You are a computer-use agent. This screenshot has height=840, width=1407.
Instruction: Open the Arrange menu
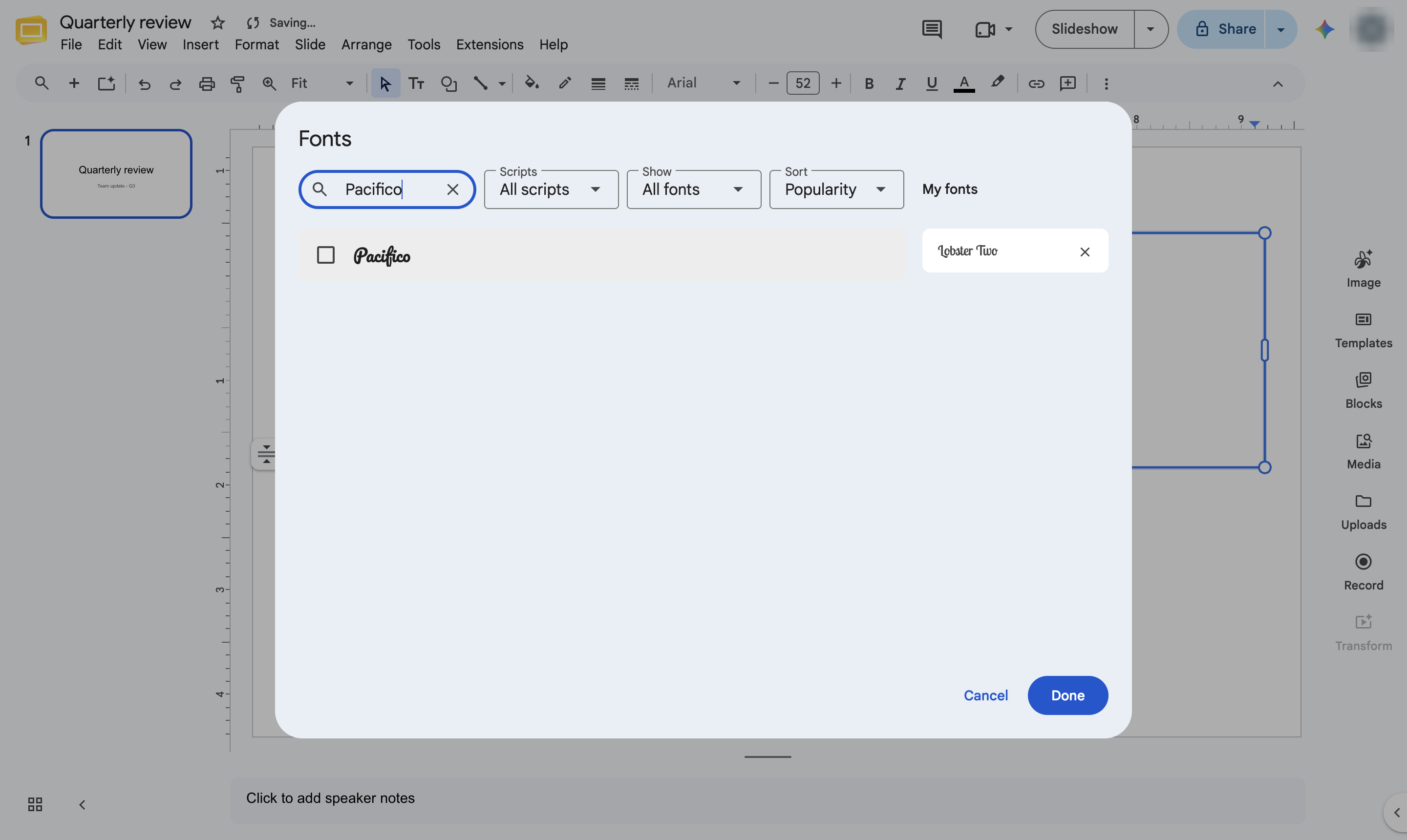point(366,45)
